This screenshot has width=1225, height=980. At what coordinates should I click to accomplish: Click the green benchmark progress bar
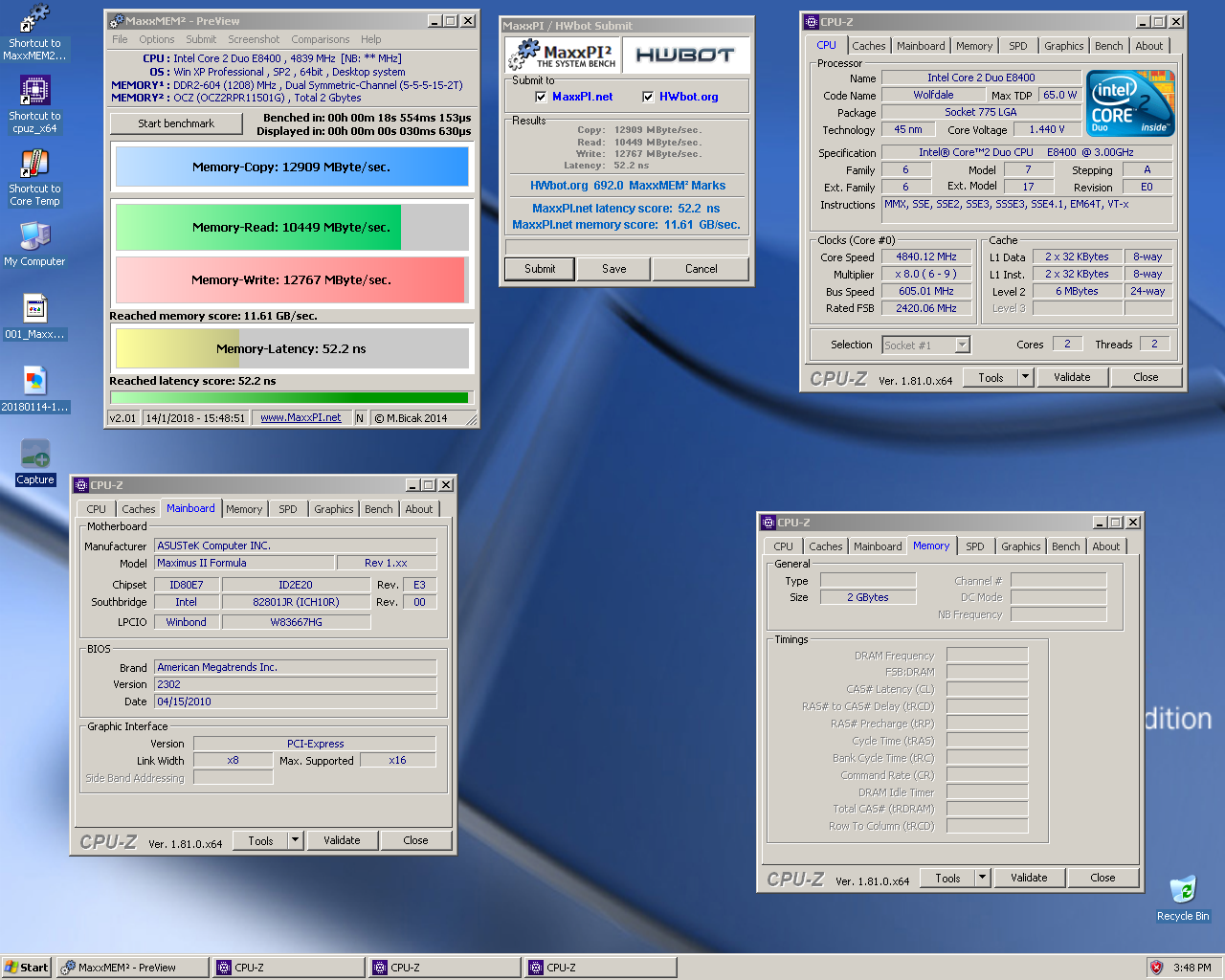(x=290, y=397)
